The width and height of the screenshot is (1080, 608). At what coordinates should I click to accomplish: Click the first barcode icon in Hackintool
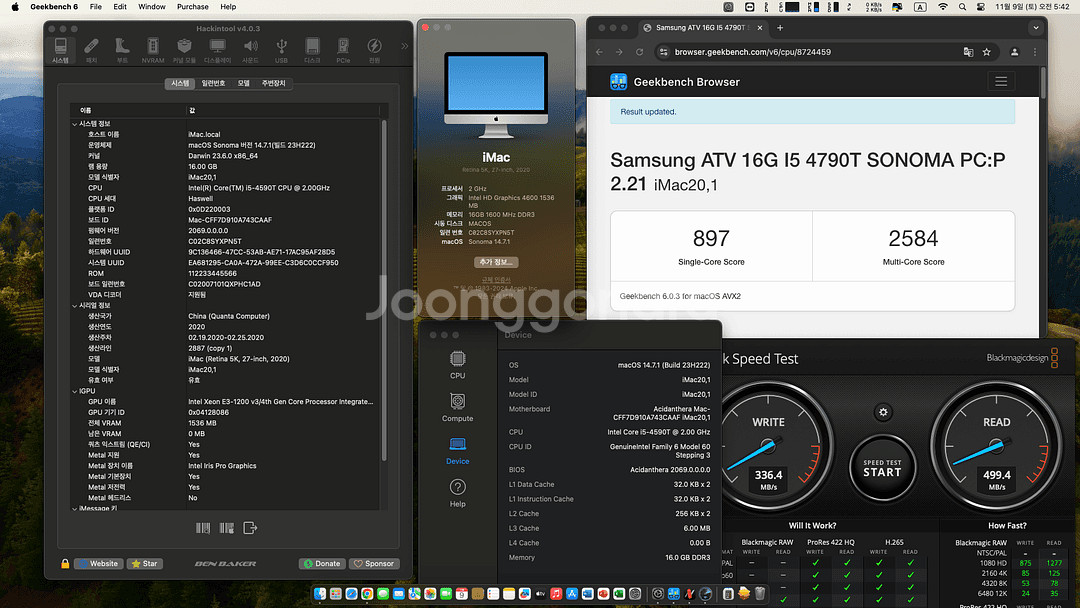coord(202,528)
